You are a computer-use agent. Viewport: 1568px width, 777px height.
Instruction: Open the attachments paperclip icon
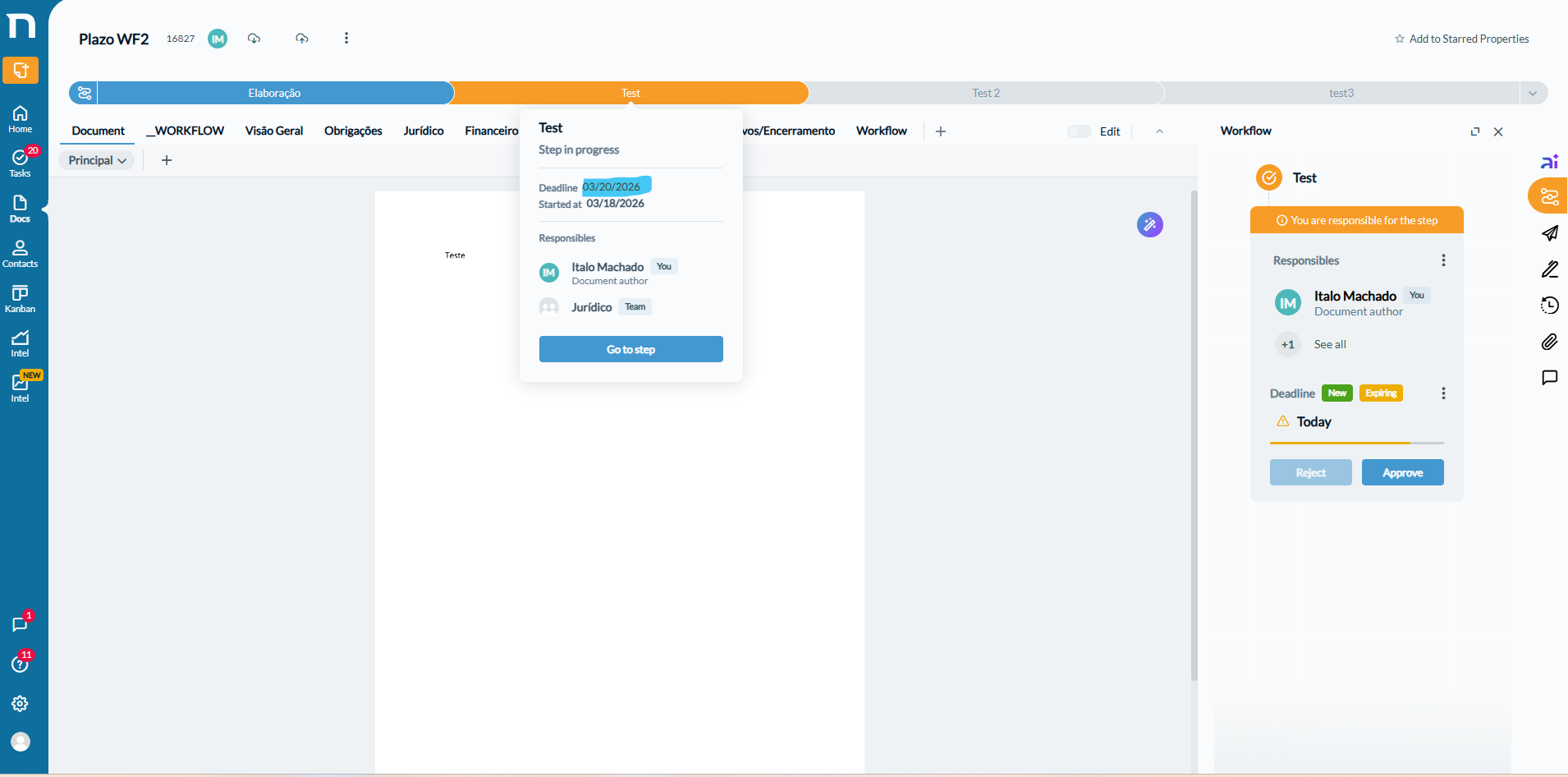1550,342
